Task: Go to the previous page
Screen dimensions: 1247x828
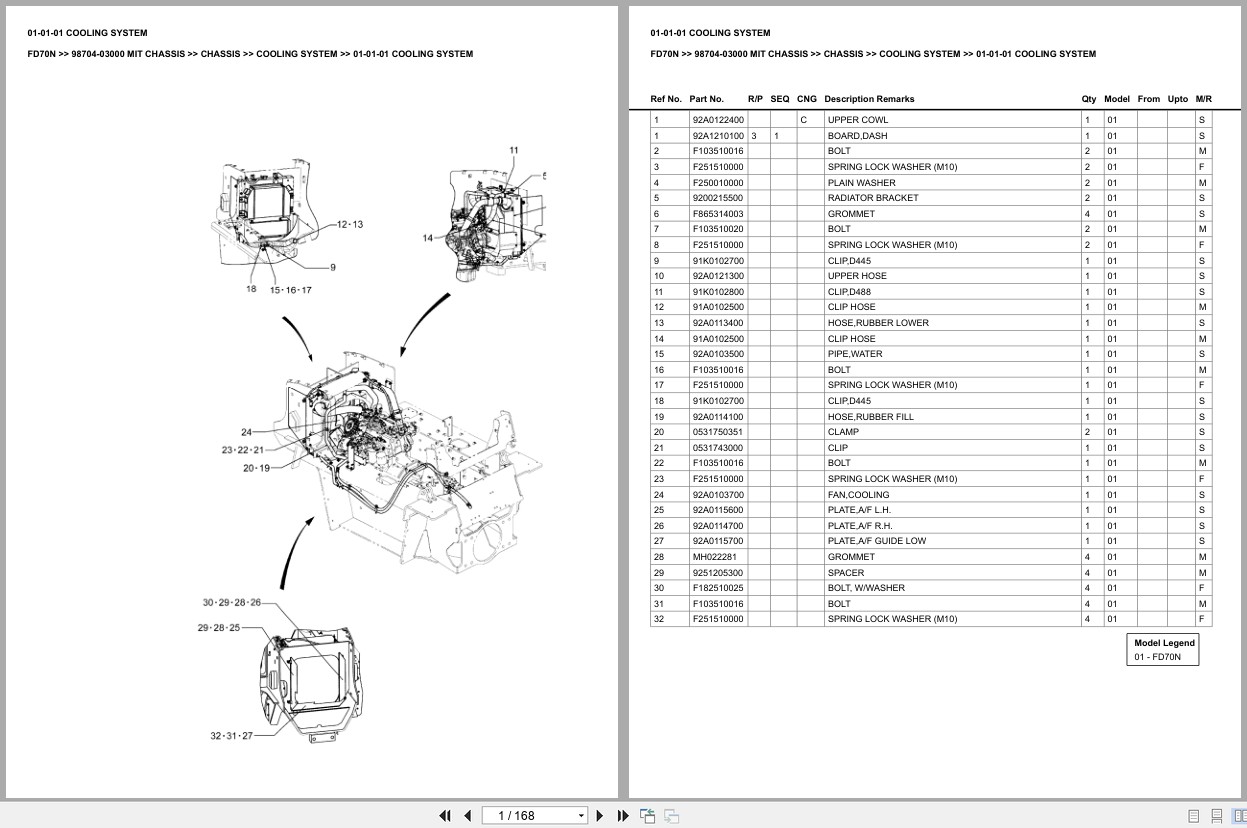Action: tap(467, 816)
